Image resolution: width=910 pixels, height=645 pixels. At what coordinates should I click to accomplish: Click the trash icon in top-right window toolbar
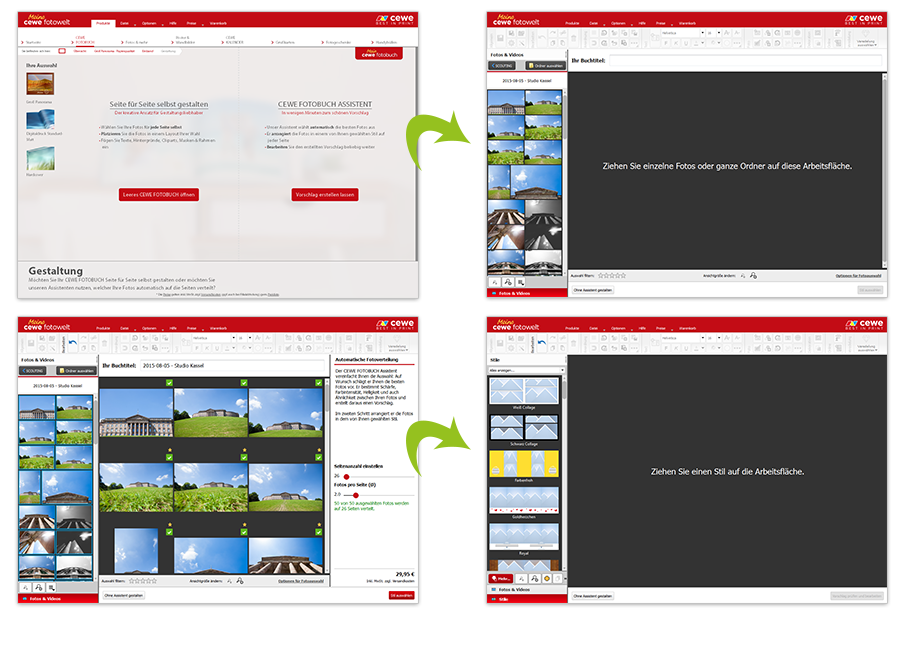coord(573,38)
